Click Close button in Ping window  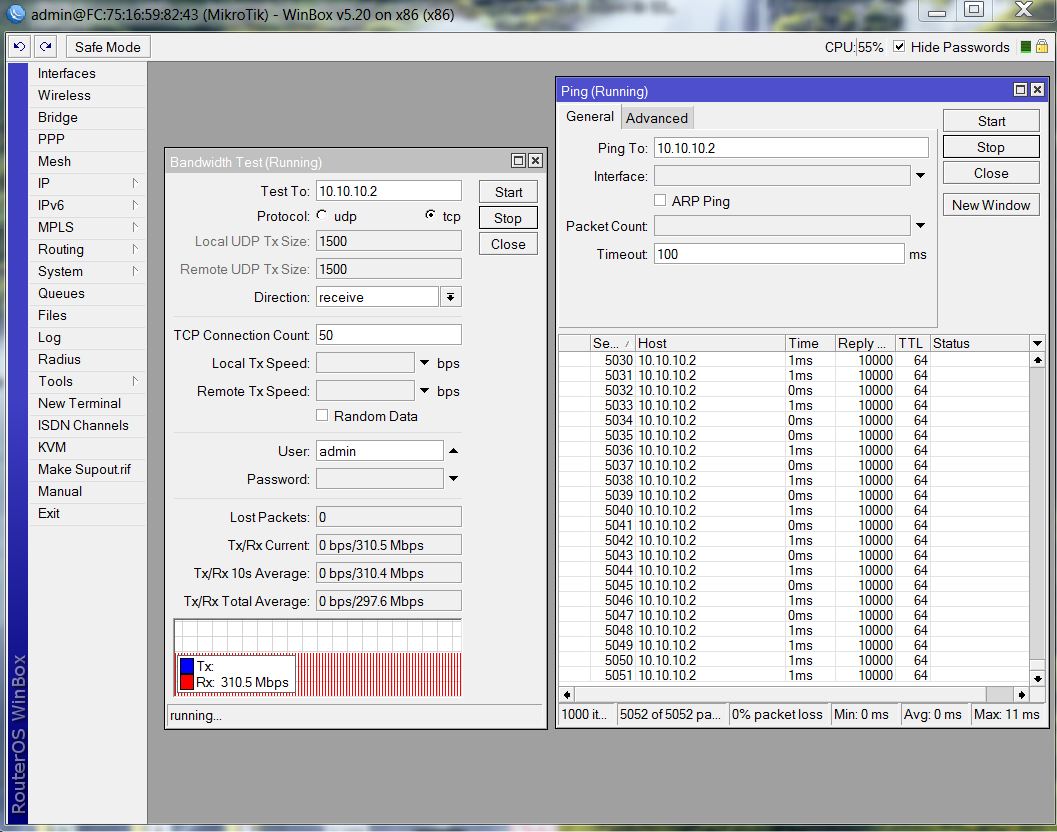991,173
